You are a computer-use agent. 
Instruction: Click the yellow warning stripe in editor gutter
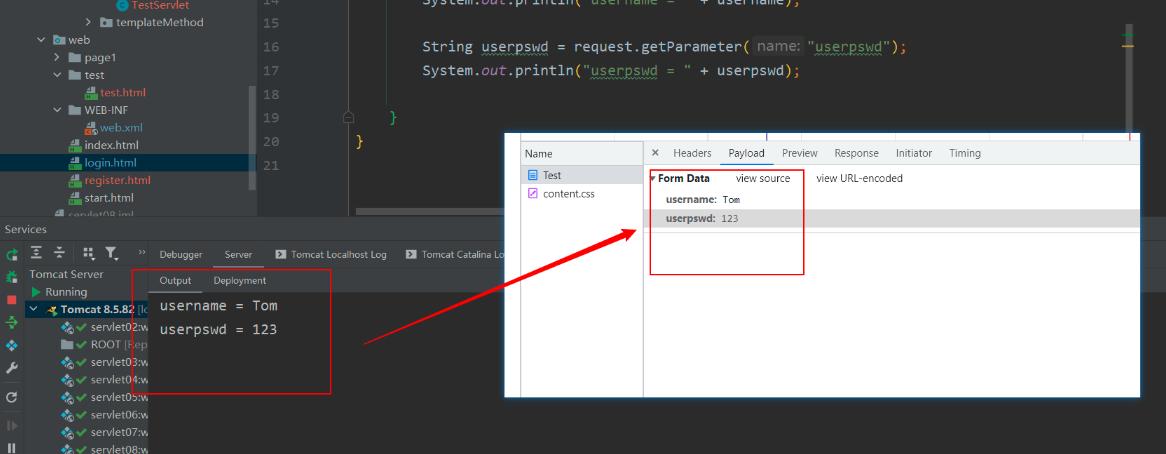pos(1127,46)
